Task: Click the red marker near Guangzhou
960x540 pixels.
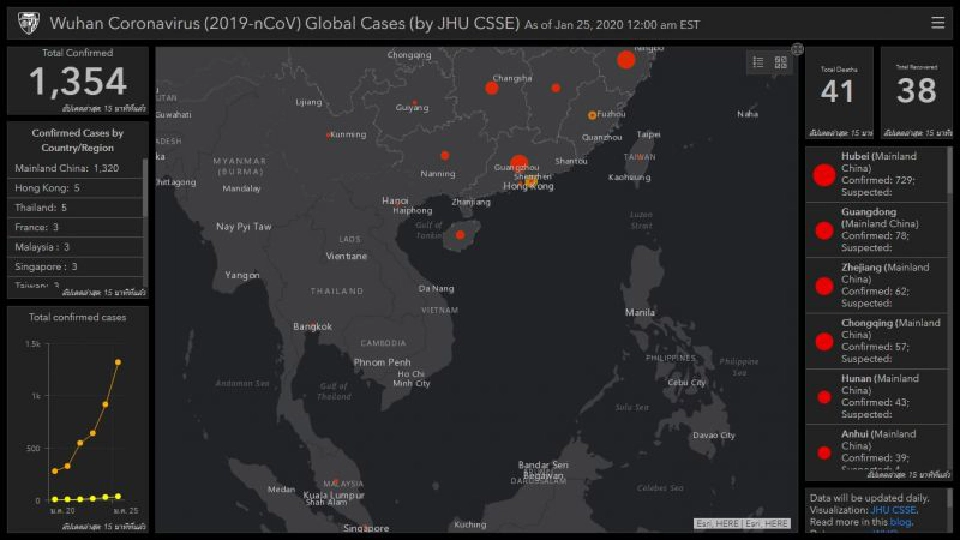Action: click(518, 164)
